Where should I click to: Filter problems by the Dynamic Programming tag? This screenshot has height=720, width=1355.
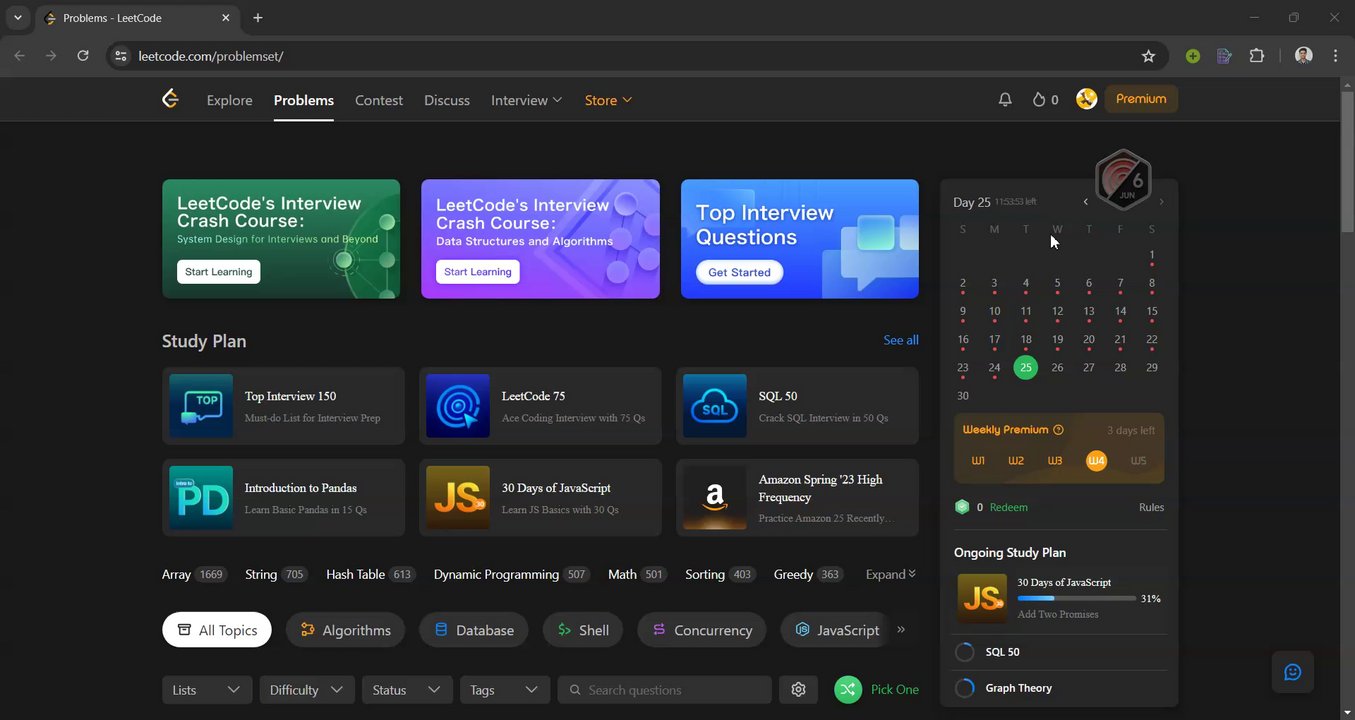tap(512, 574)
